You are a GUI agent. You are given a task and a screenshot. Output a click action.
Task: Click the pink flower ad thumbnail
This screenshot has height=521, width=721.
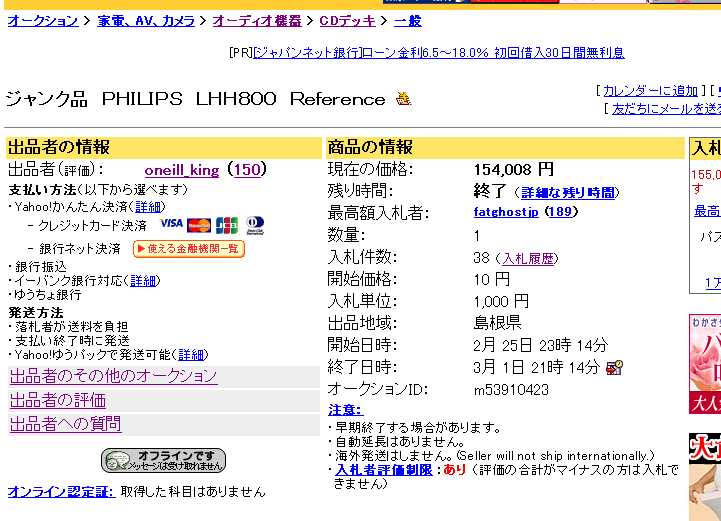(x=705, y=364)
